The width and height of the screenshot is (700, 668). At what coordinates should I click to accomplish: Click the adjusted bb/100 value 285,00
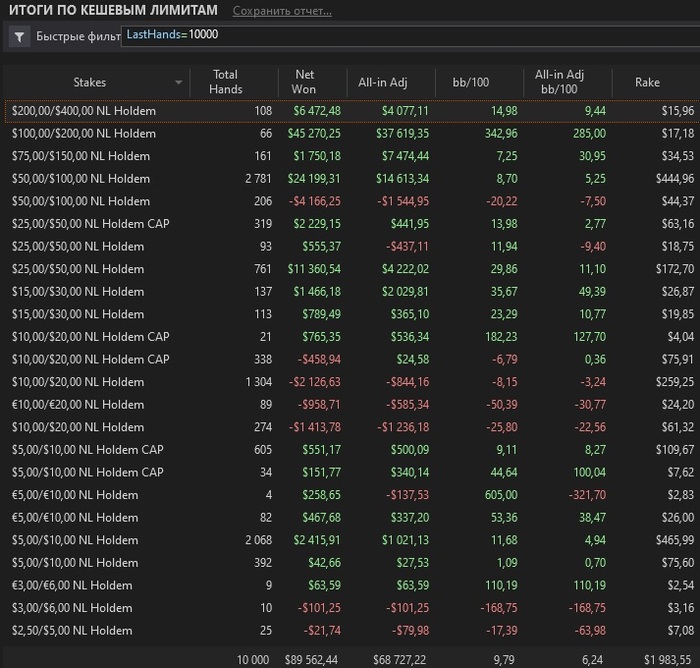point(590,134)
